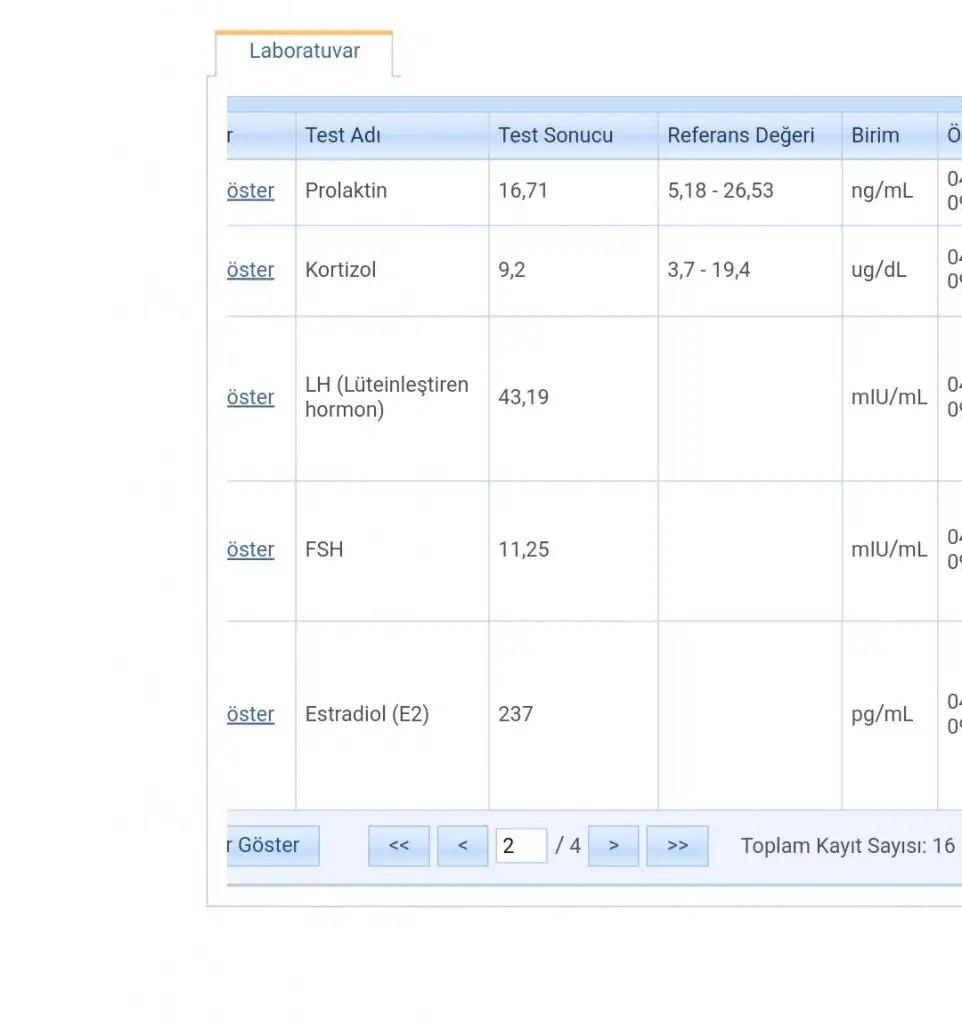Image resolution: width=962 pixels, height=1024 pixels.
Task: Click the Referans Değeri column header
Action: tap(740, 136)
